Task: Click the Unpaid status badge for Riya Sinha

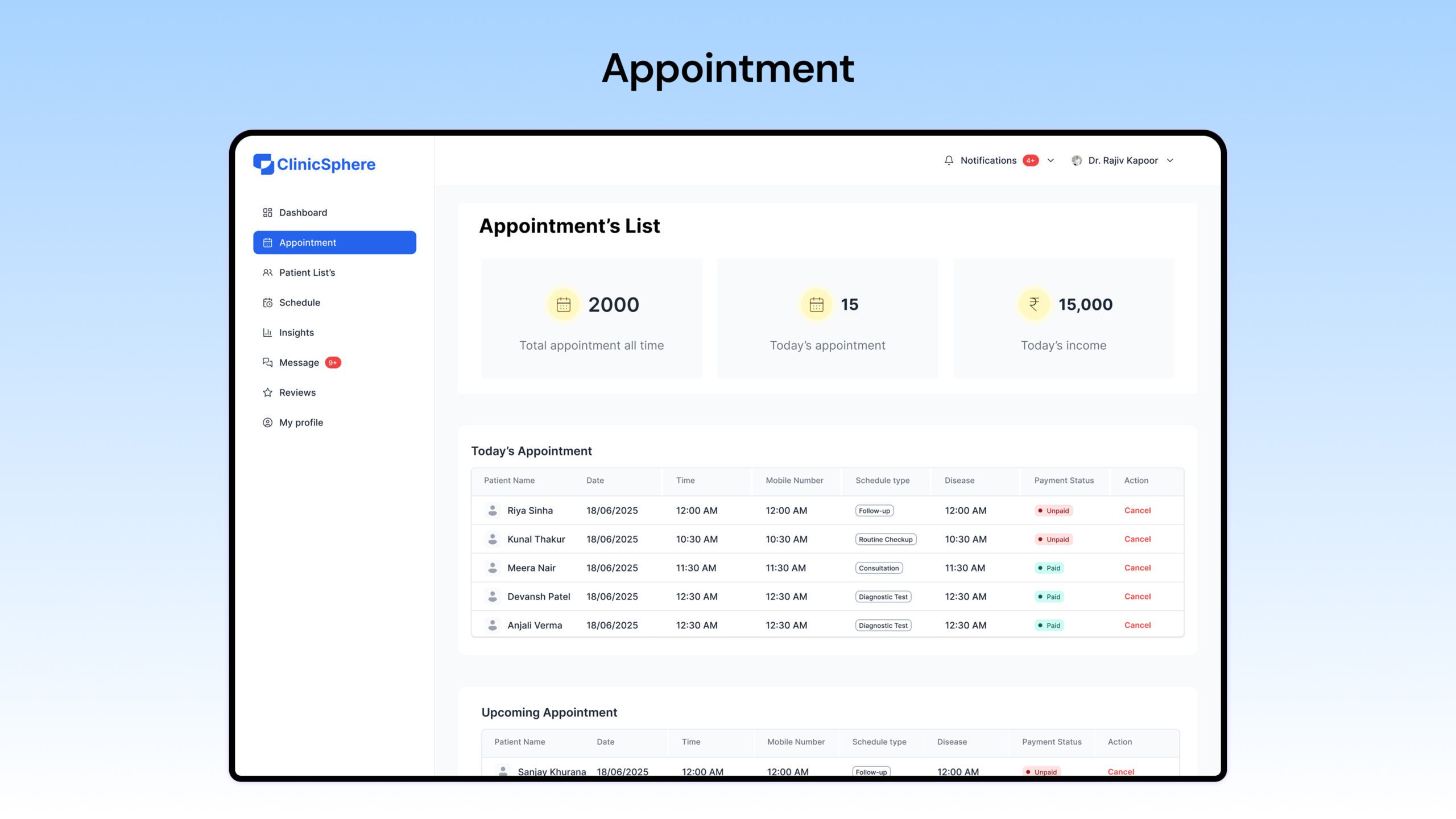Action: pyautogui.click(x=1053, y=511)
